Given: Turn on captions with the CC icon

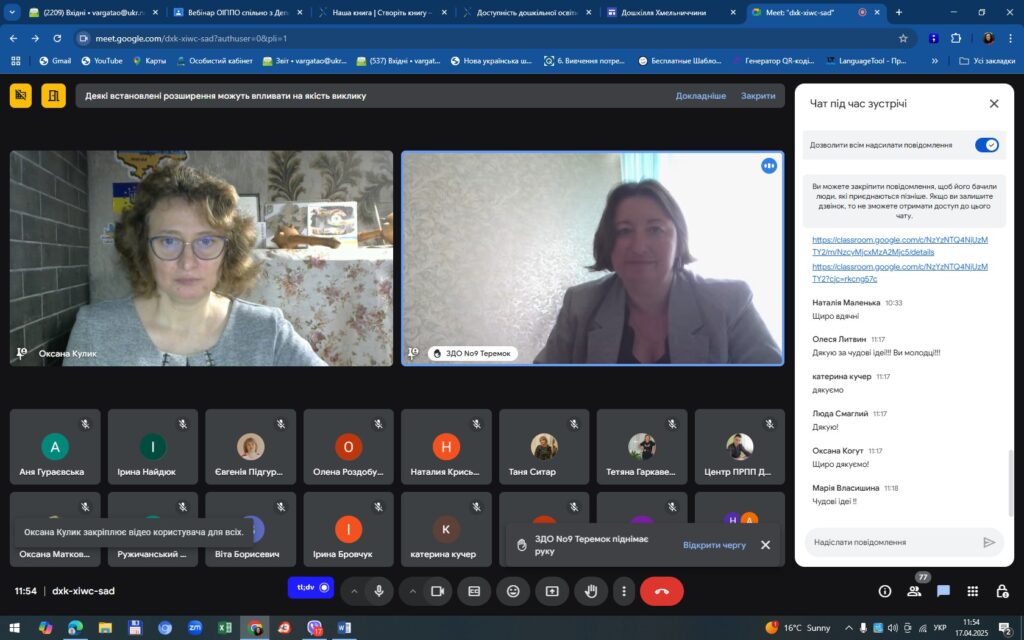Looking at the screenshot, I should click(474, 591).
